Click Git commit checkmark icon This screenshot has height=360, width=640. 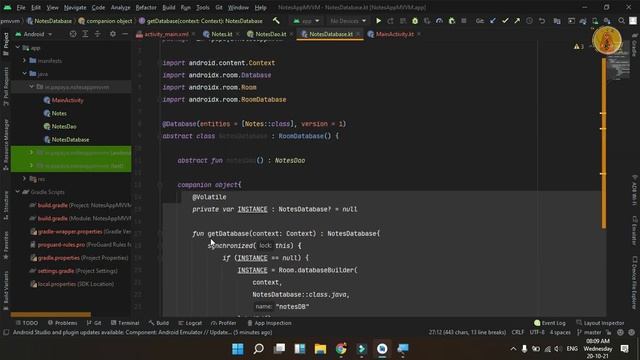505,21
